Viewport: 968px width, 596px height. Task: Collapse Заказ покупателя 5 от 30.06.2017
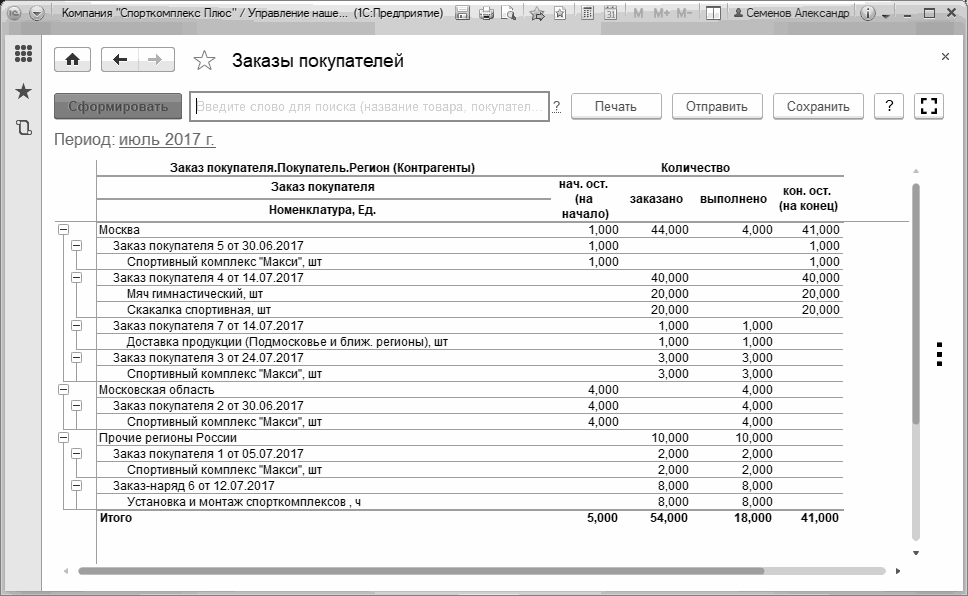pos(77,246)
